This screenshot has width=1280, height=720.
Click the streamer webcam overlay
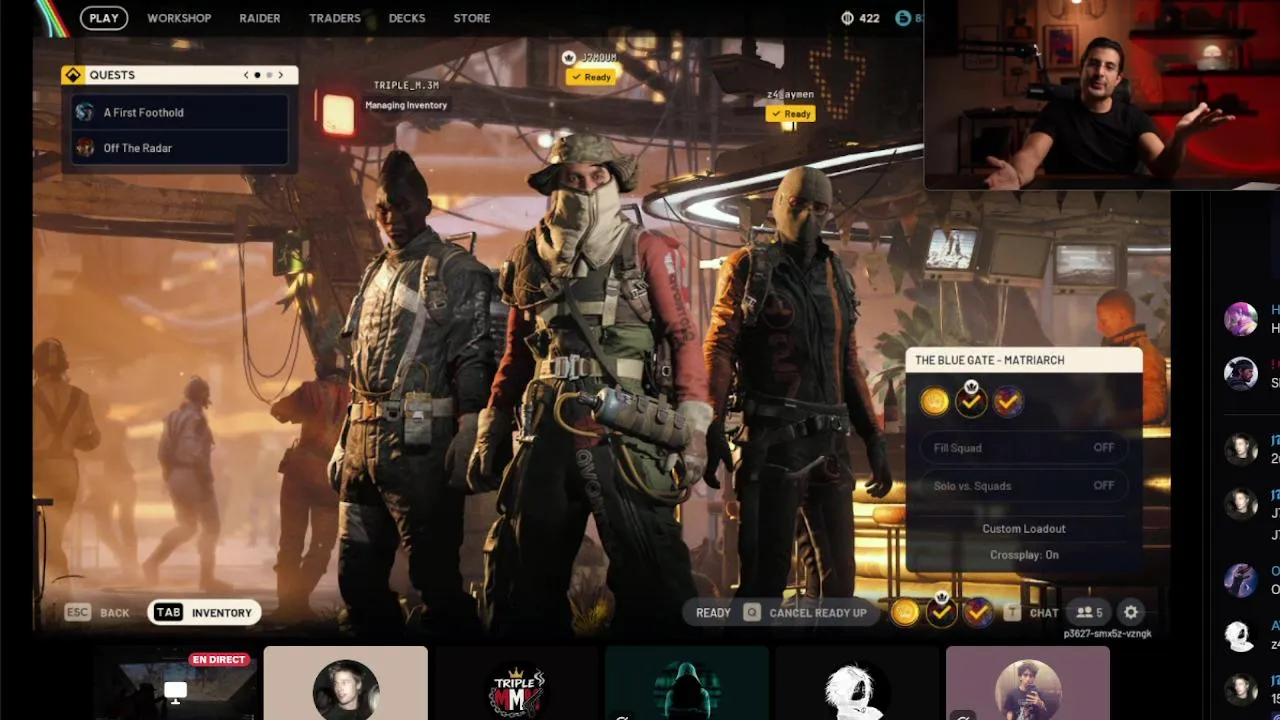click(x=1102, y=94)
